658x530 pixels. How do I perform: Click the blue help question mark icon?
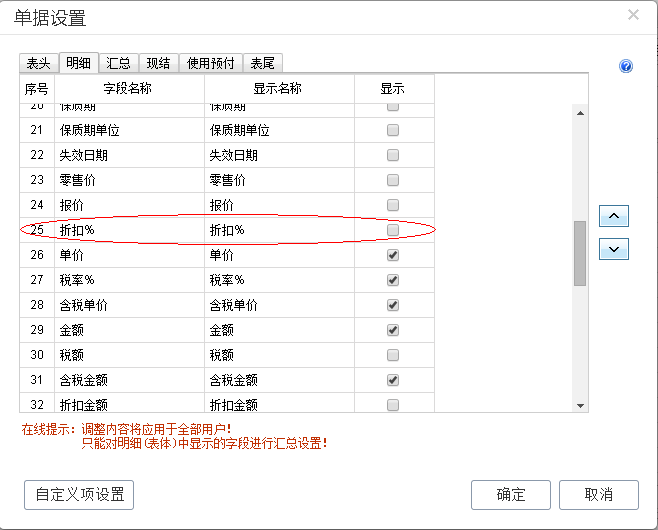tap(626, 66)
